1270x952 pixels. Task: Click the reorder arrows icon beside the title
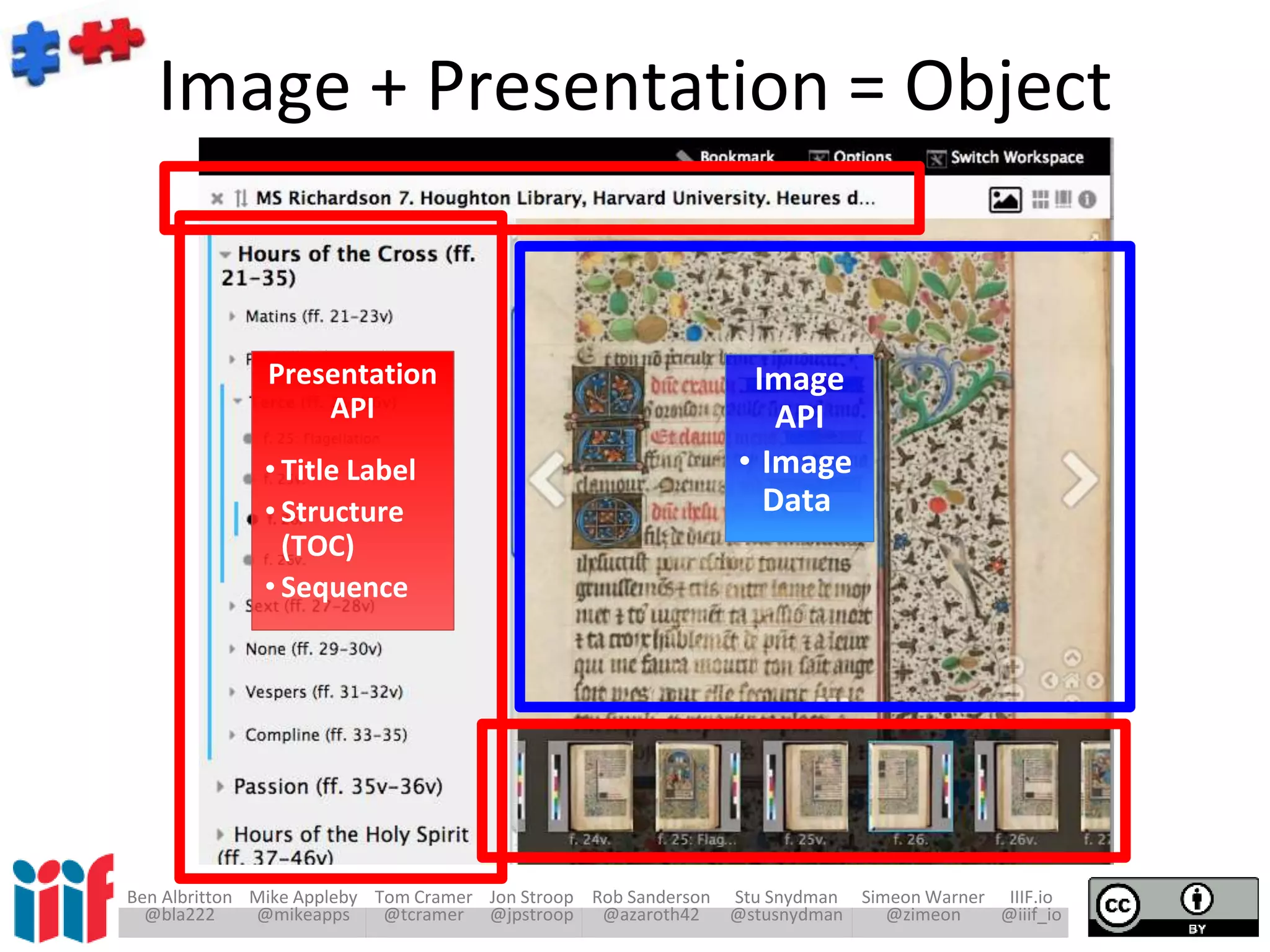[241, 198]
